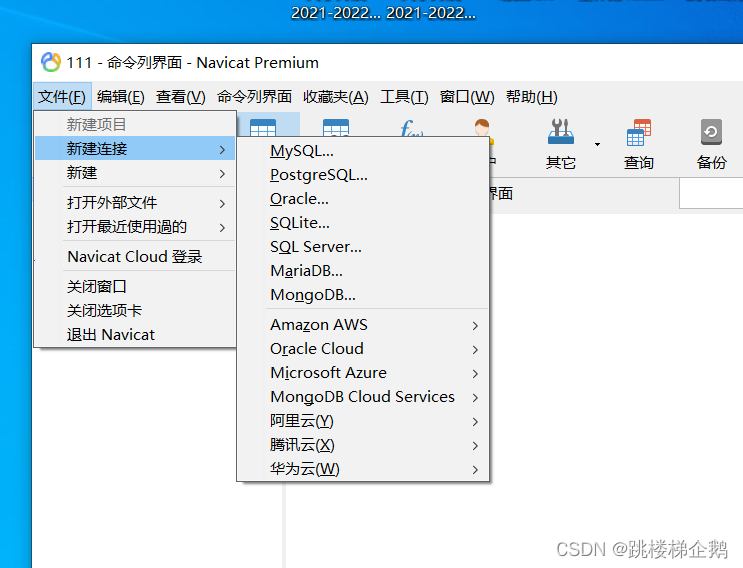Screen dimensions: 743x568
Task: Create a new MySQL... connection
Action: point(363,151)
